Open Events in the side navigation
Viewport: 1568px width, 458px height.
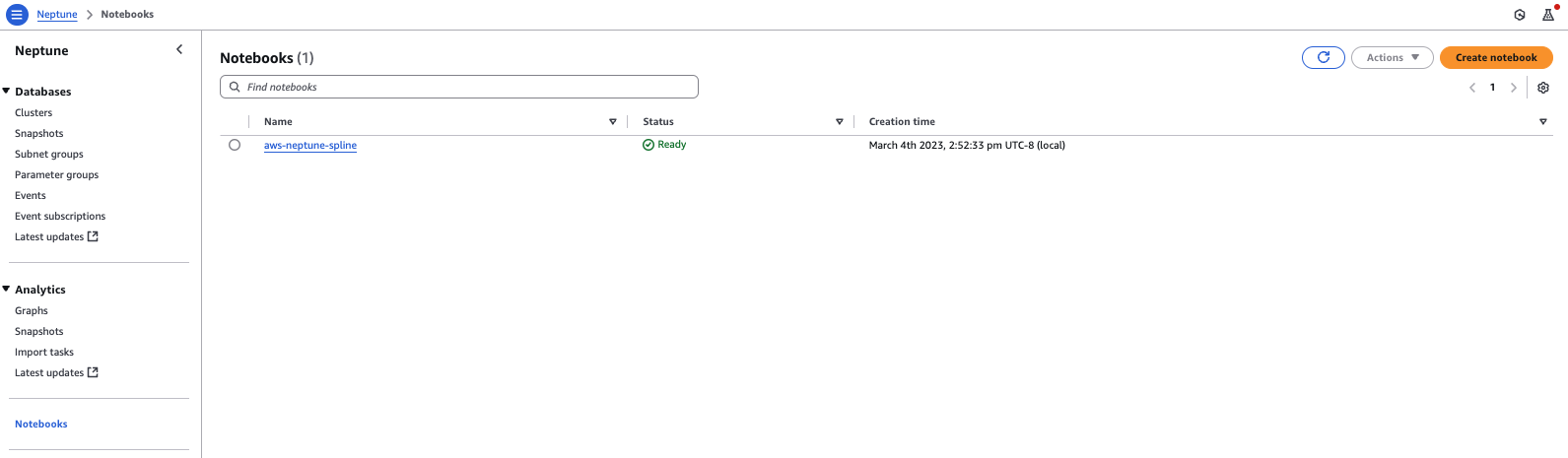(x=31, y=195)
